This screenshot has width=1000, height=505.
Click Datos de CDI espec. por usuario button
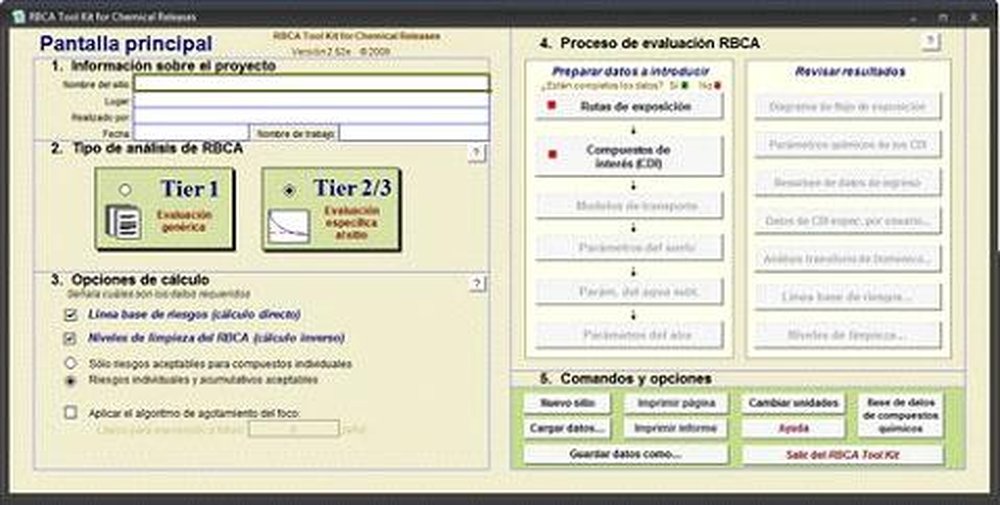click(848, 221)
